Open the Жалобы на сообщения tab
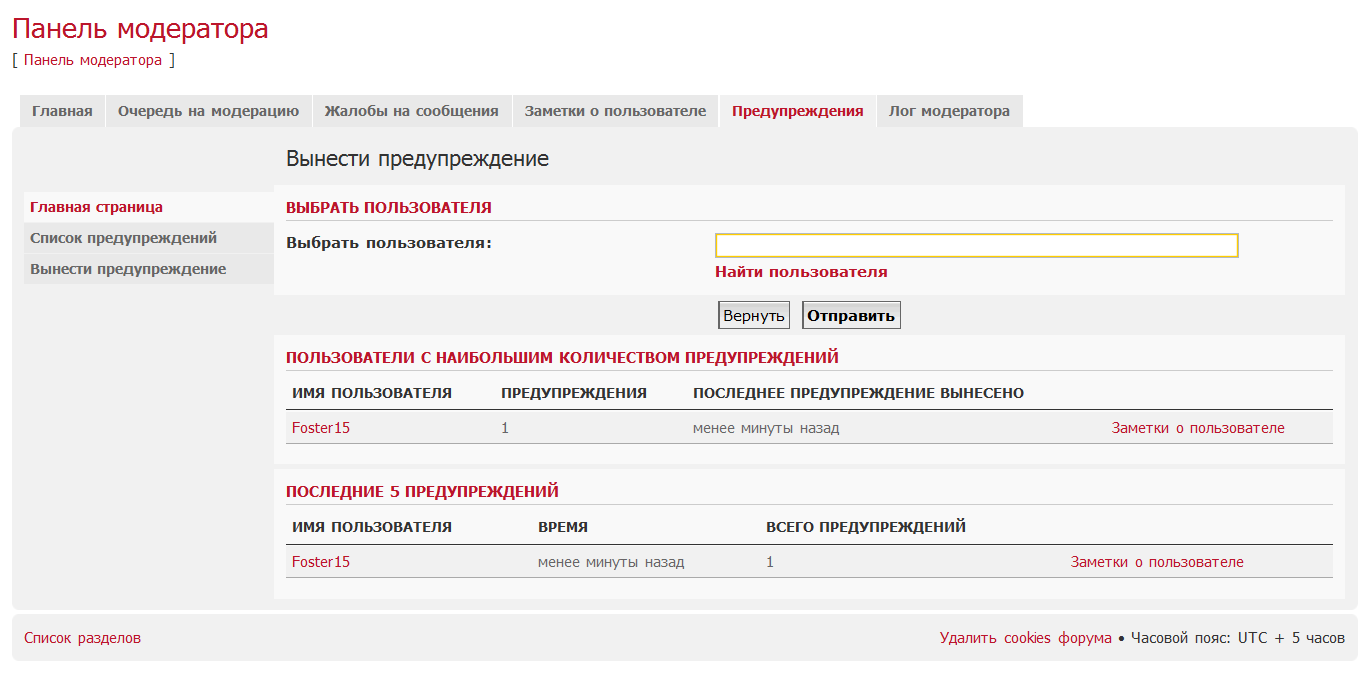The image size is (1365, 677). 411,111
